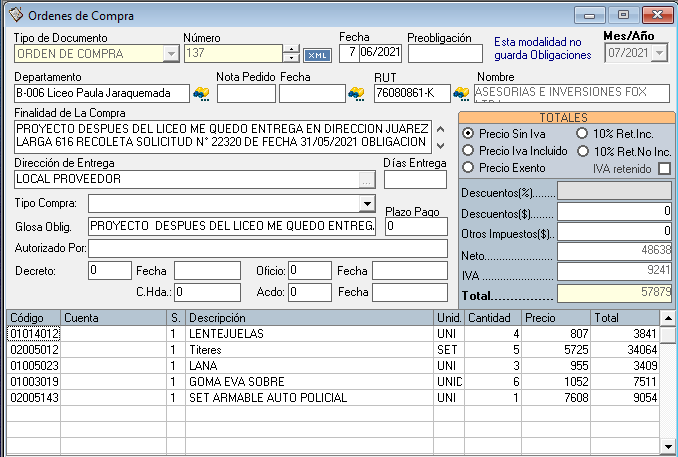This screenshot has width=678, height=457.
Task: Open the Nota Pedido search binoculars icon
Action: [356, 93]
